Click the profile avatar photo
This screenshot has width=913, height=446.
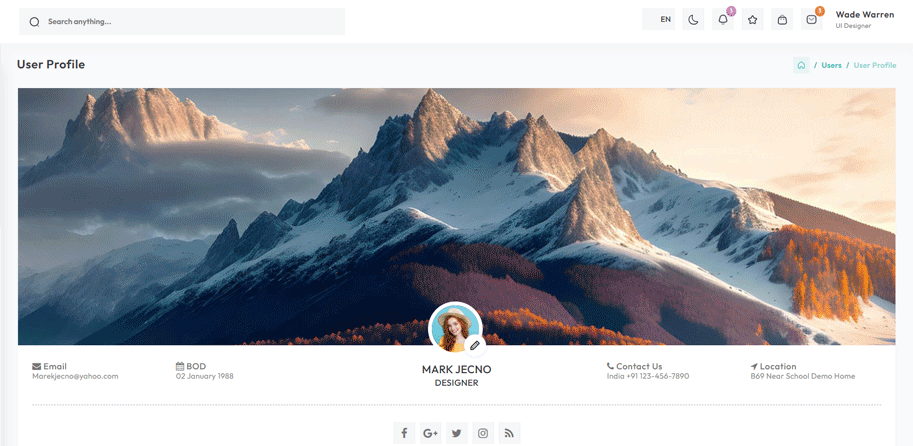coord(454,328)
